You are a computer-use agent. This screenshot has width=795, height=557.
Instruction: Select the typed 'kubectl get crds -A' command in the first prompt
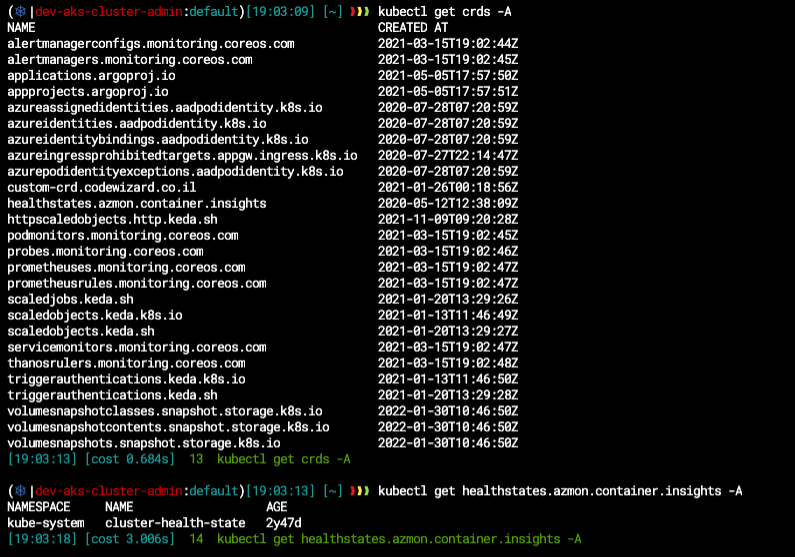click(445, 11)
